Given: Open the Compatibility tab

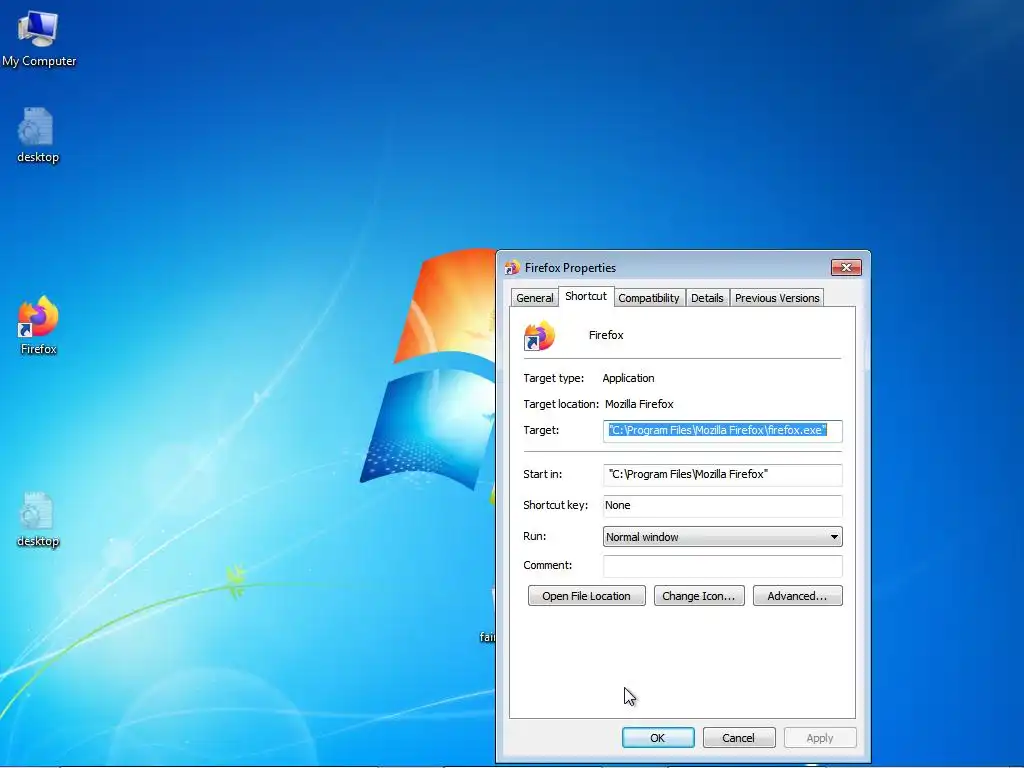Looking at the screenshot, I should tap(648, 298).
